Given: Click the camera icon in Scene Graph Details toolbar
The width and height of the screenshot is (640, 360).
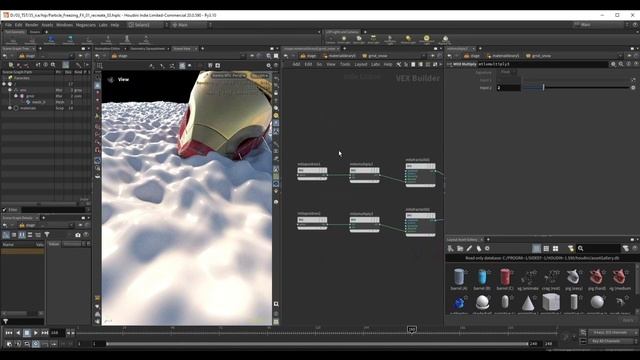Looking at the screenshot, I should point(78,235).
